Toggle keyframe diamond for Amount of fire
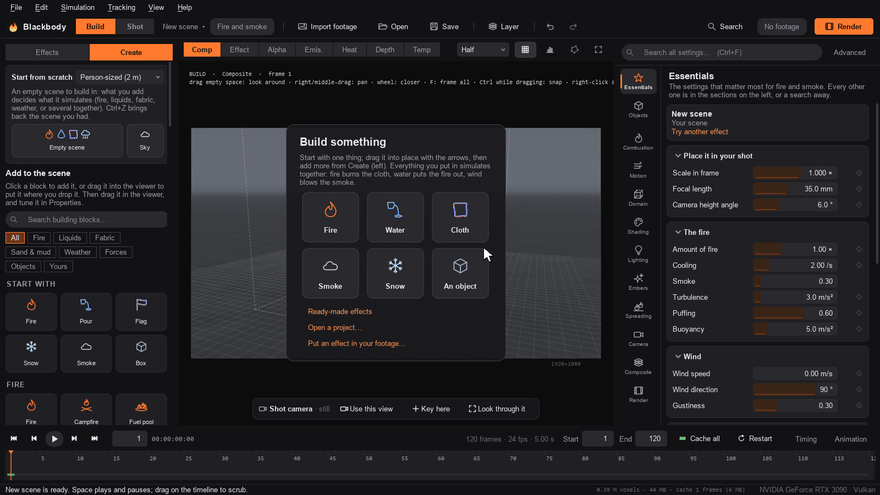Screen dimensions: 880x495 click(859, 249)
